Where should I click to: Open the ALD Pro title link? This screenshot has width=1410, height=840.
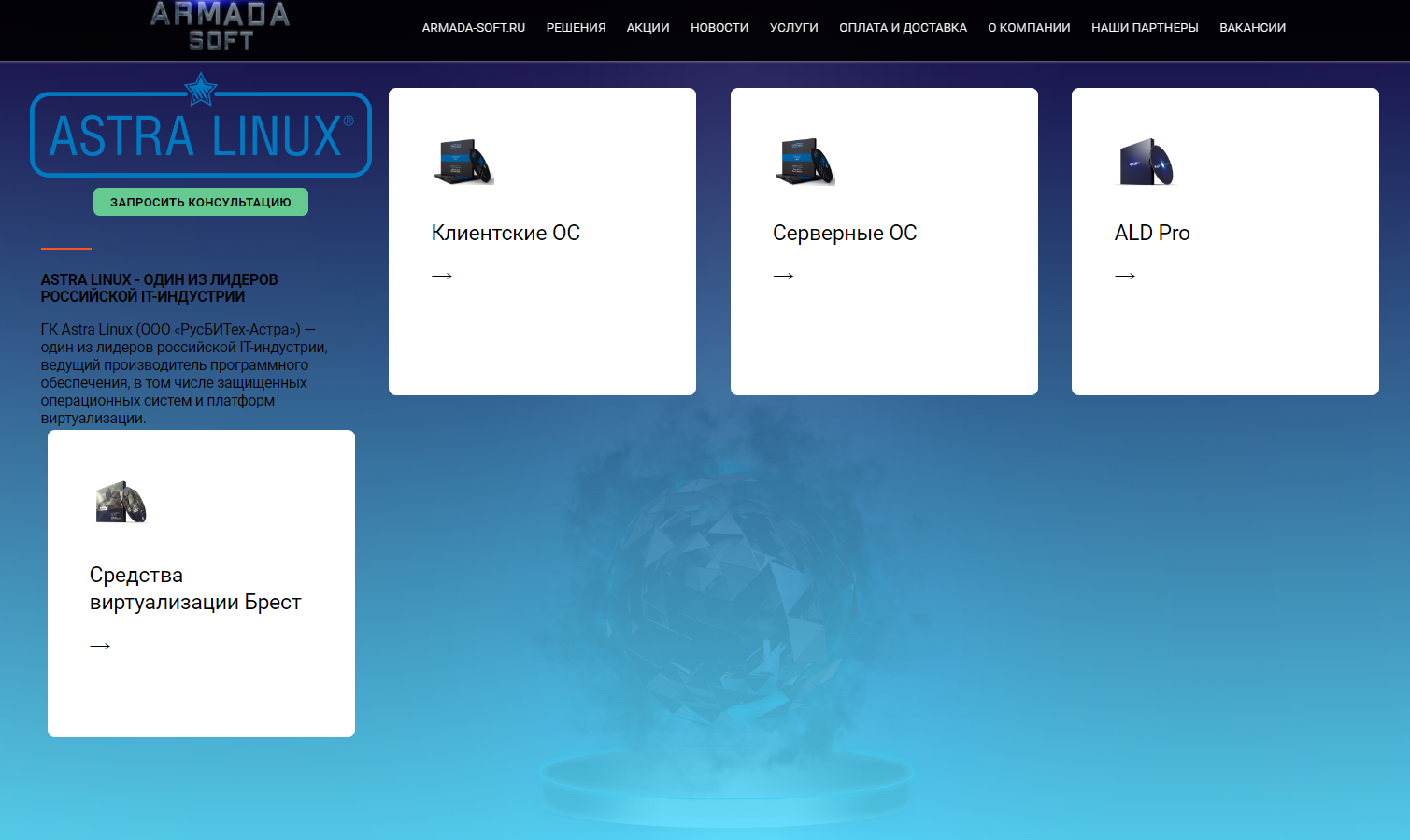tap(1152, 233)
